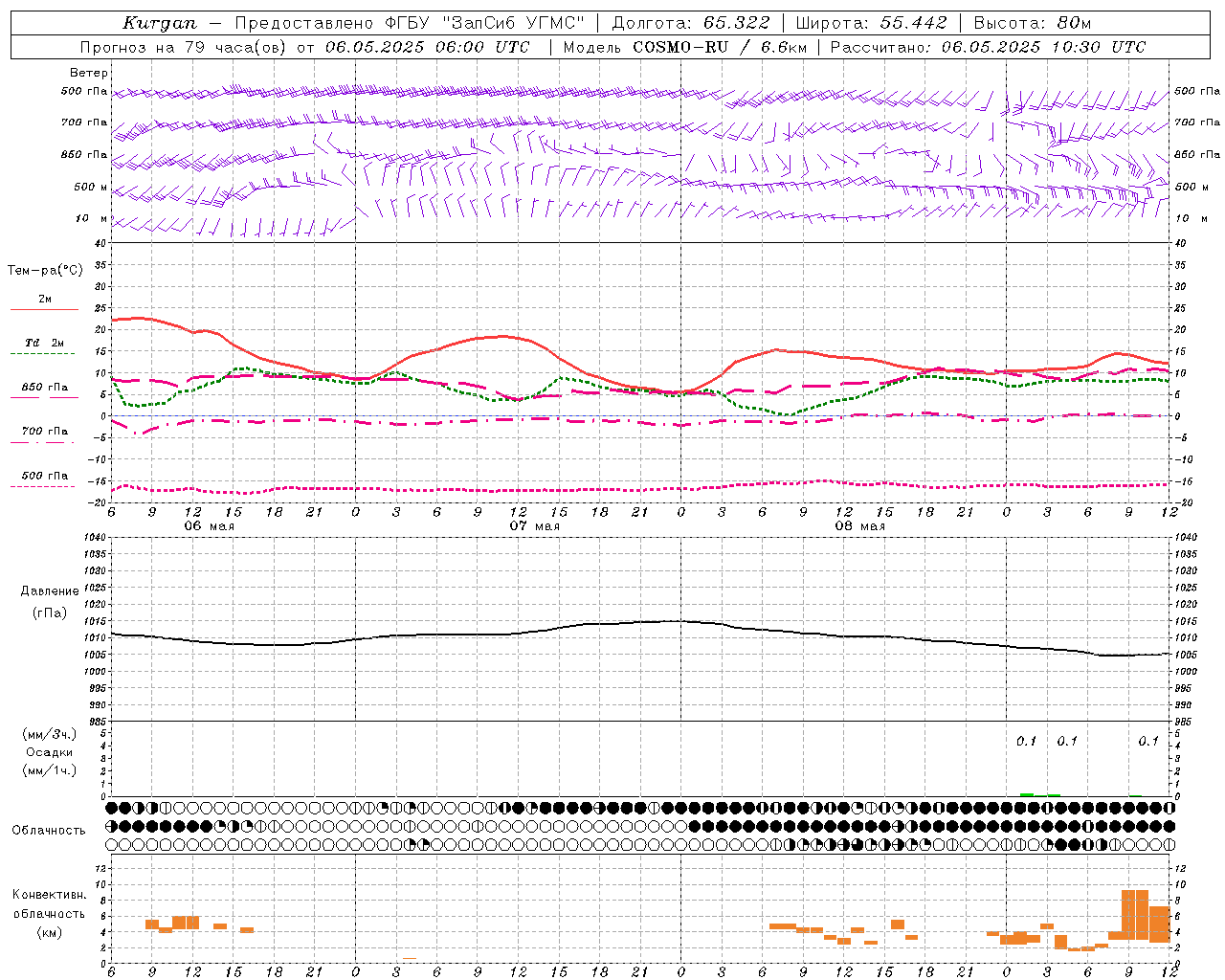Click the "(гПа)" pressure unit label
The height and width of the screenshot is (980, 1225).
coord(50,612)
